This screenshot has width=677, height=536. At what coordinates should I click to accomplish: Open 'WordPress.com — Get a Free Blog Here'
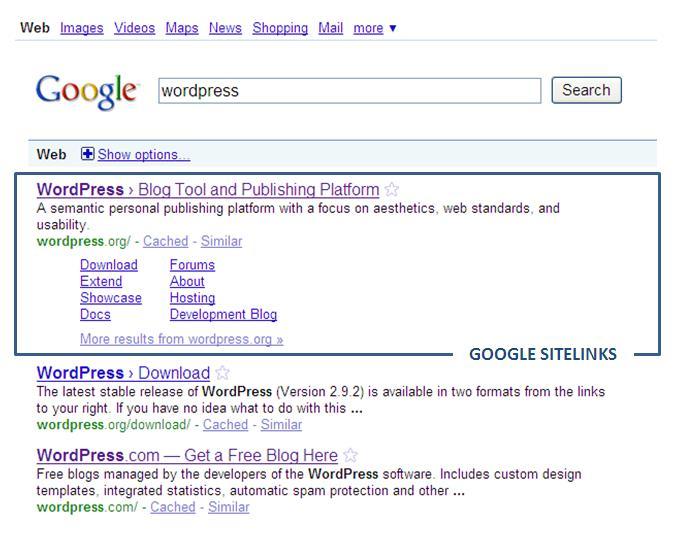point(187,455)
